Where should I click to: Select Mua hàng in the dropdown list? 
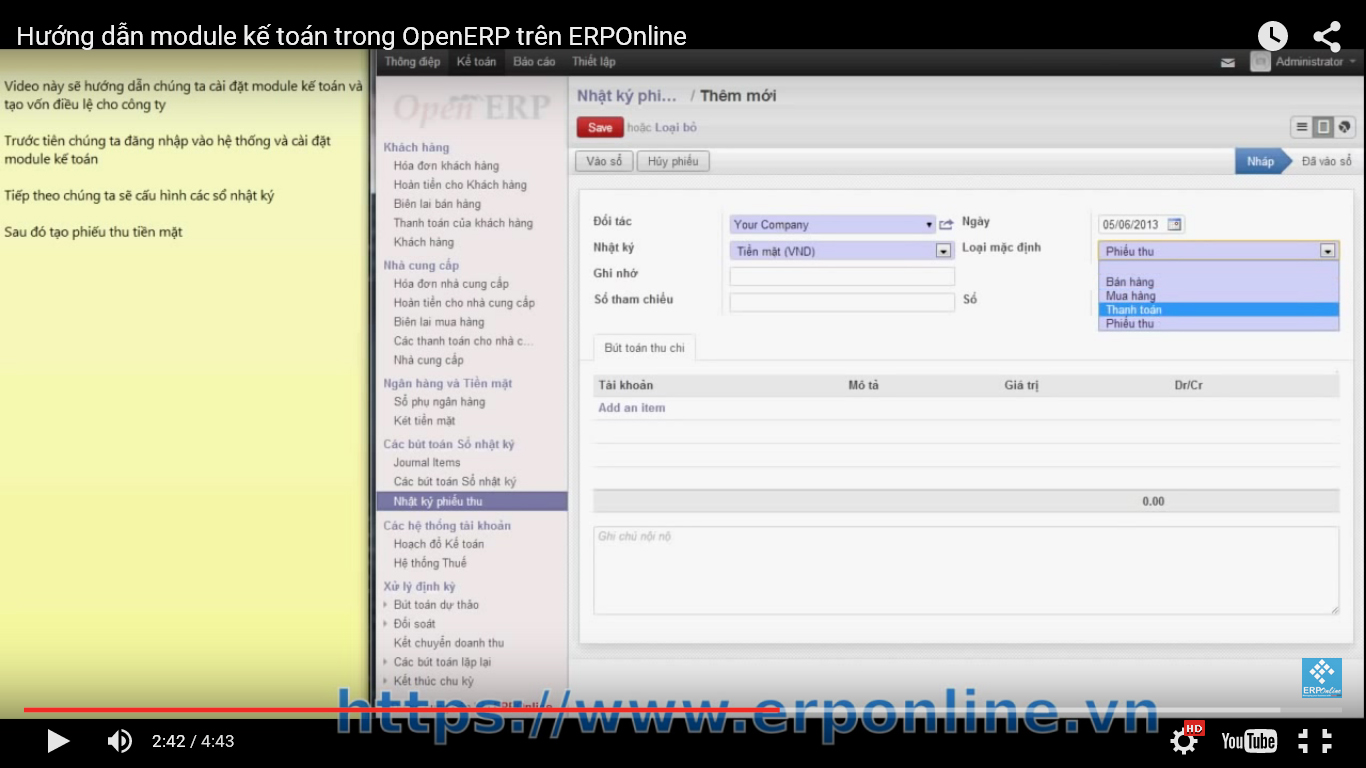[x=1218, y=296]
